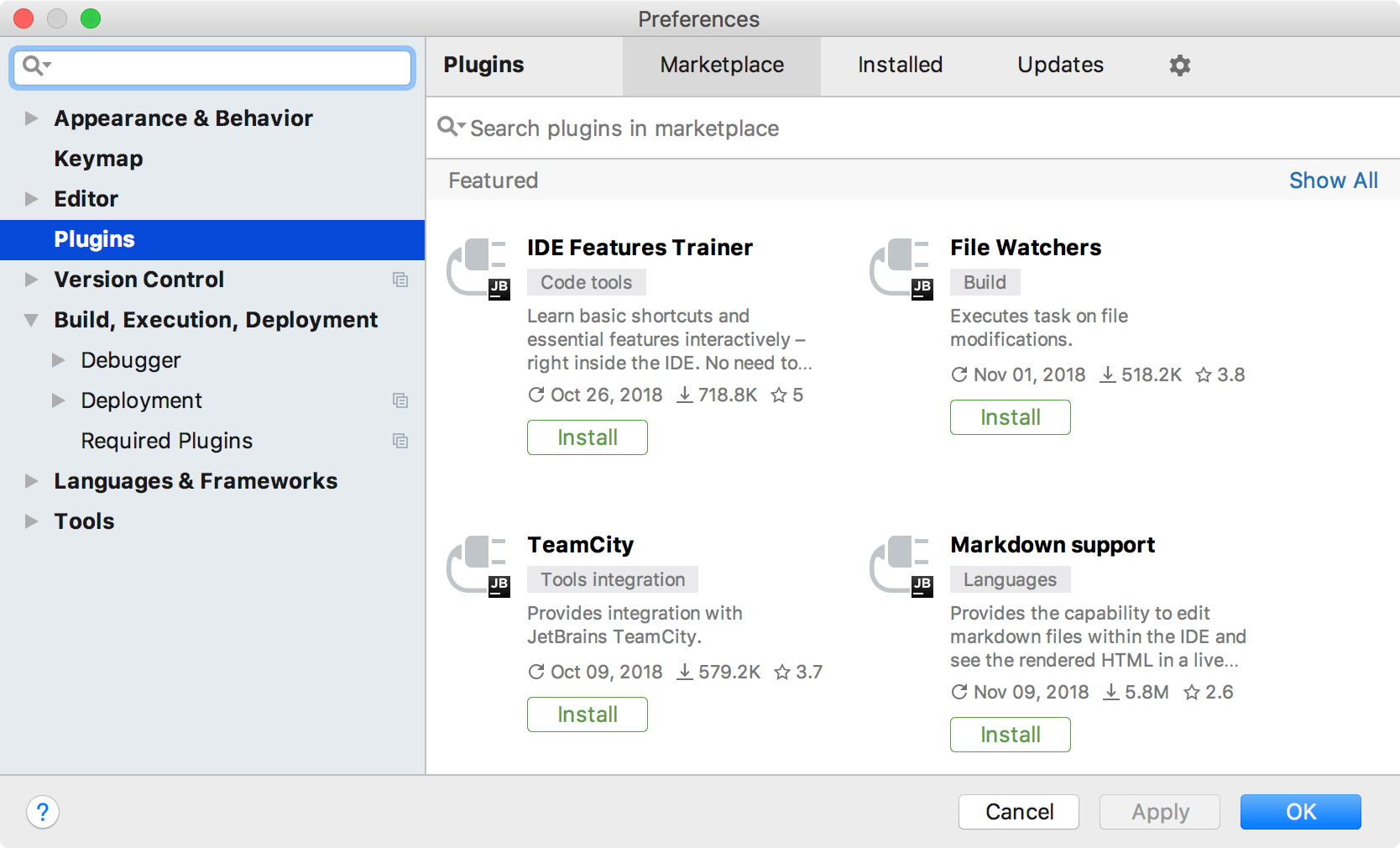Image resolution: width=1400 pixels, height=848 pixels.
Task: Click the Languages category tag
Action: click(1011, 579)
